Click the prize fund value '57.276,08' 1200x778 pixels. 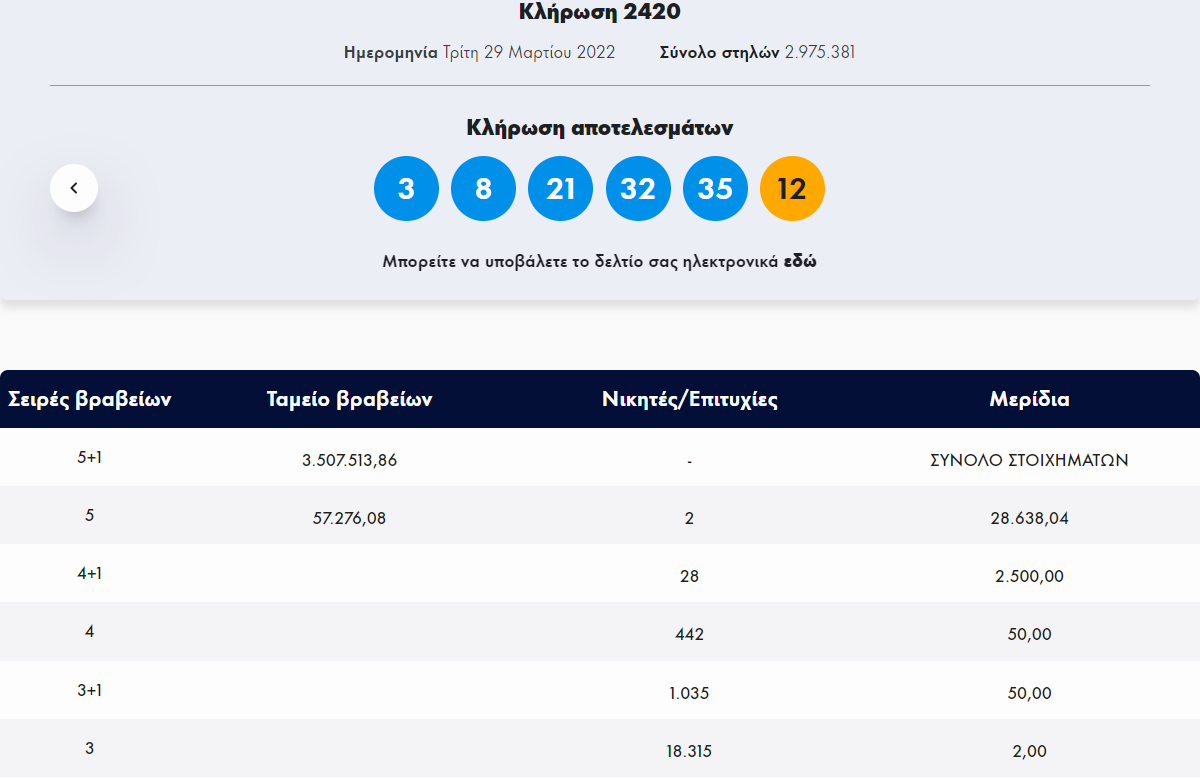pyautogui.click(x=349, y=518)
